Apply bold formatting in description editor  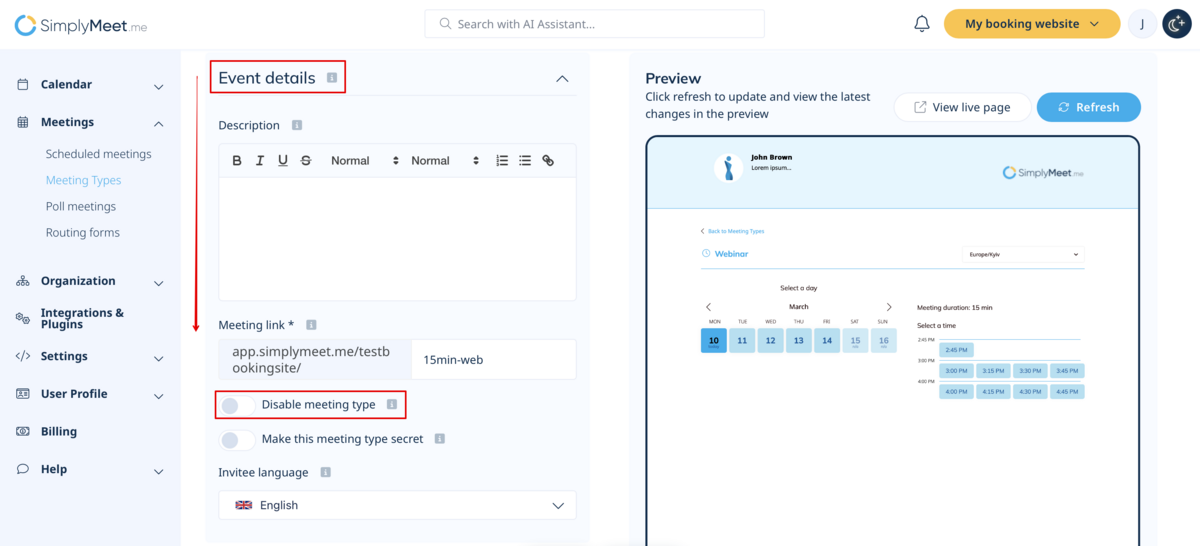pyautogui.click(x=237, y=161)
